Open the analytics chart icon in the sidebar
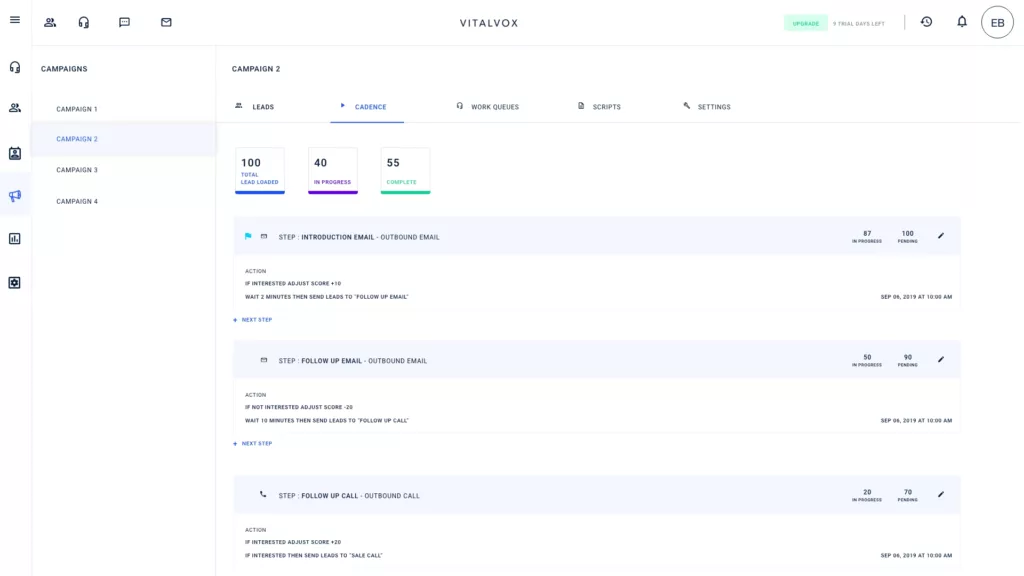 [15, 240]
